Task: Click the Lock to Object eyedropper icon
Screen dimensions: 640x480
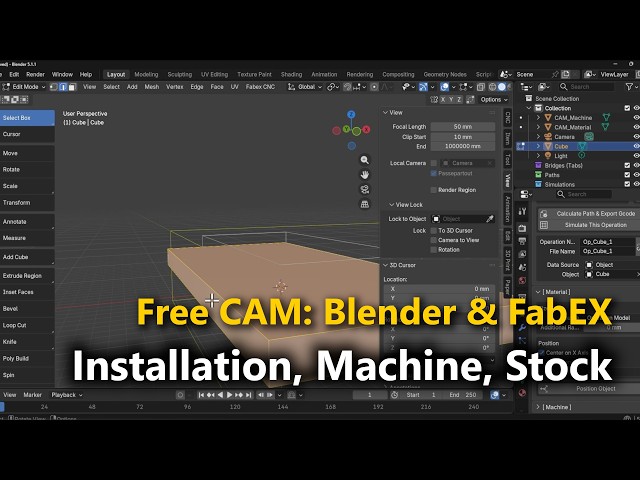Action: click(x=490, y=219)
